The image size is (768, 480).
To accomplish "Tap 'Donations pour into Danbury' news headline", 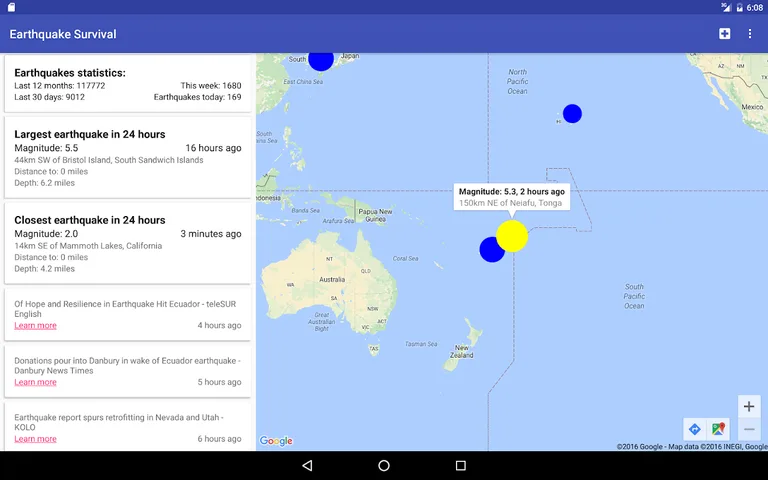I will 127,366.
